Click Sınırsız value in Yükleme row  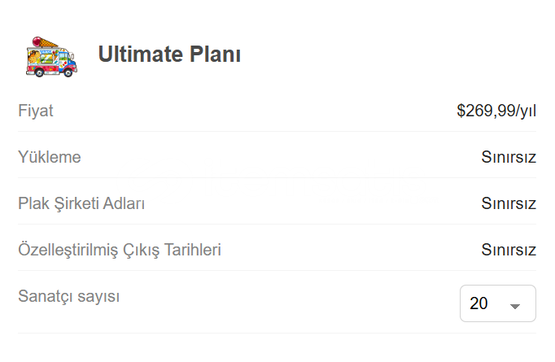tap(509, 157)
